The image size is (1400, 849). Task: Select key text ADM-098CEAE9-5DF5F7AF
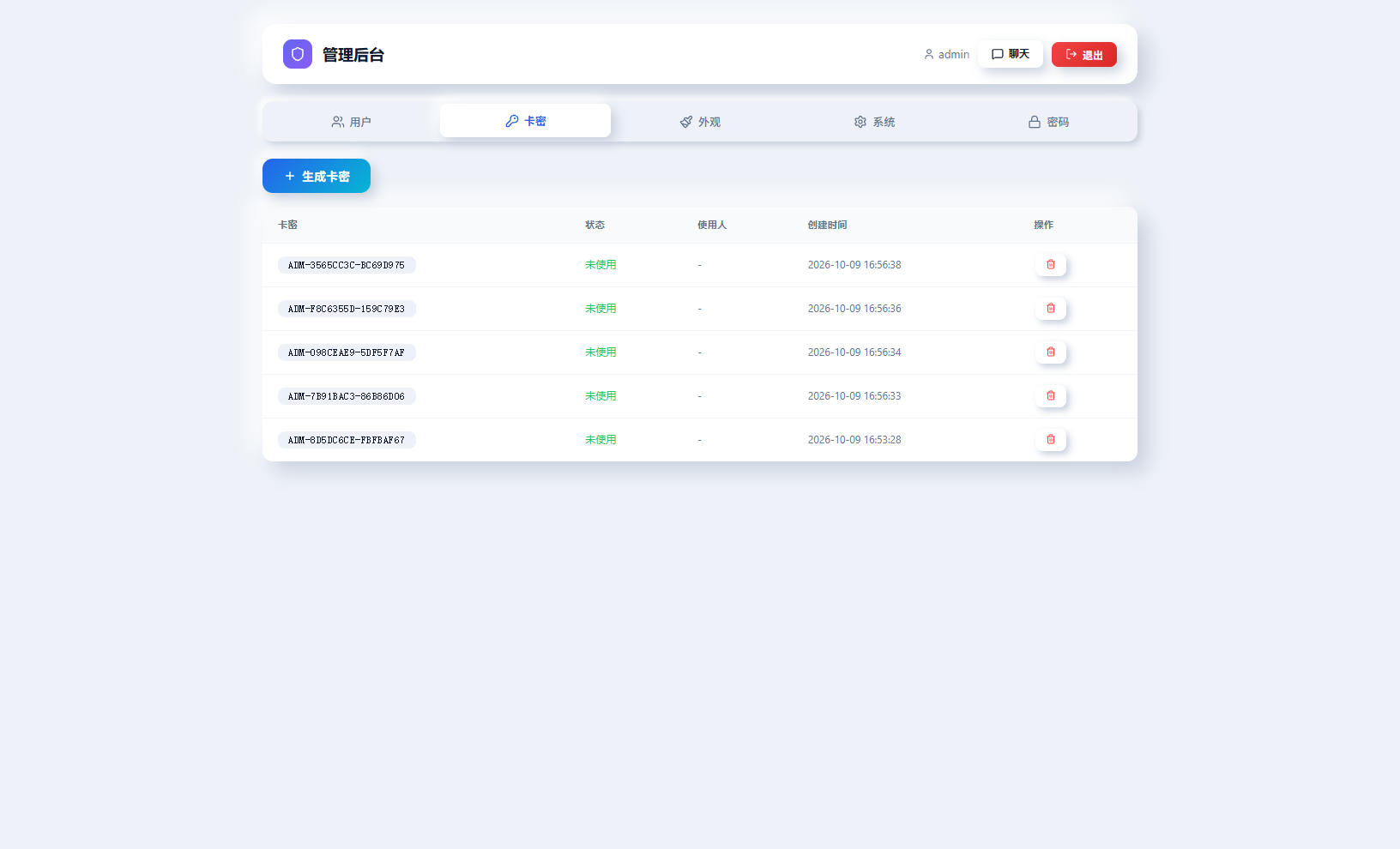coord(347,352)
